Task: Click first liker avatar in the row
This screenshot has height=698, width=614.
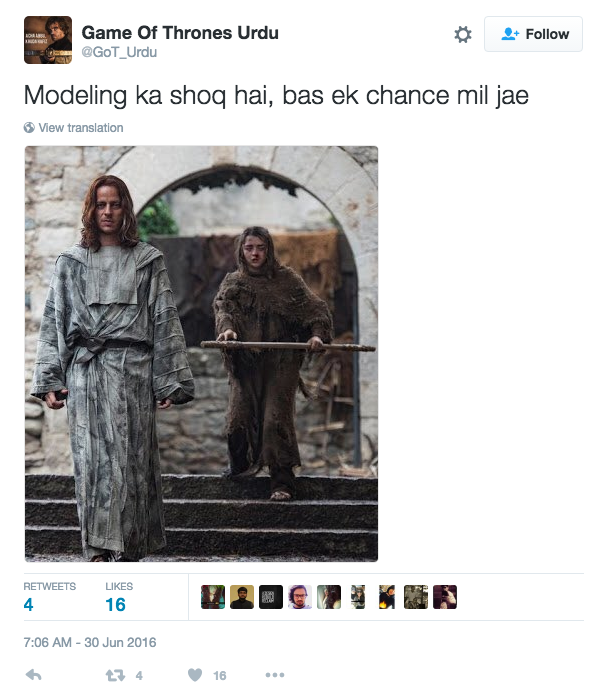Action: [x=213, y=597]
